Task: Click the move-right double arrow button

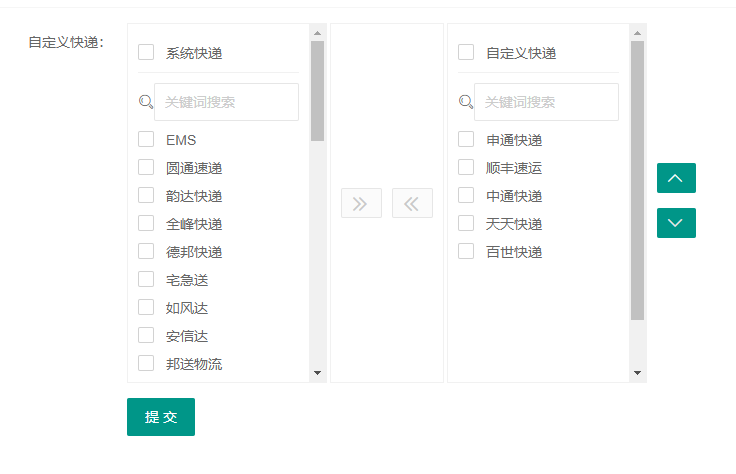Action: coord(361,203)
